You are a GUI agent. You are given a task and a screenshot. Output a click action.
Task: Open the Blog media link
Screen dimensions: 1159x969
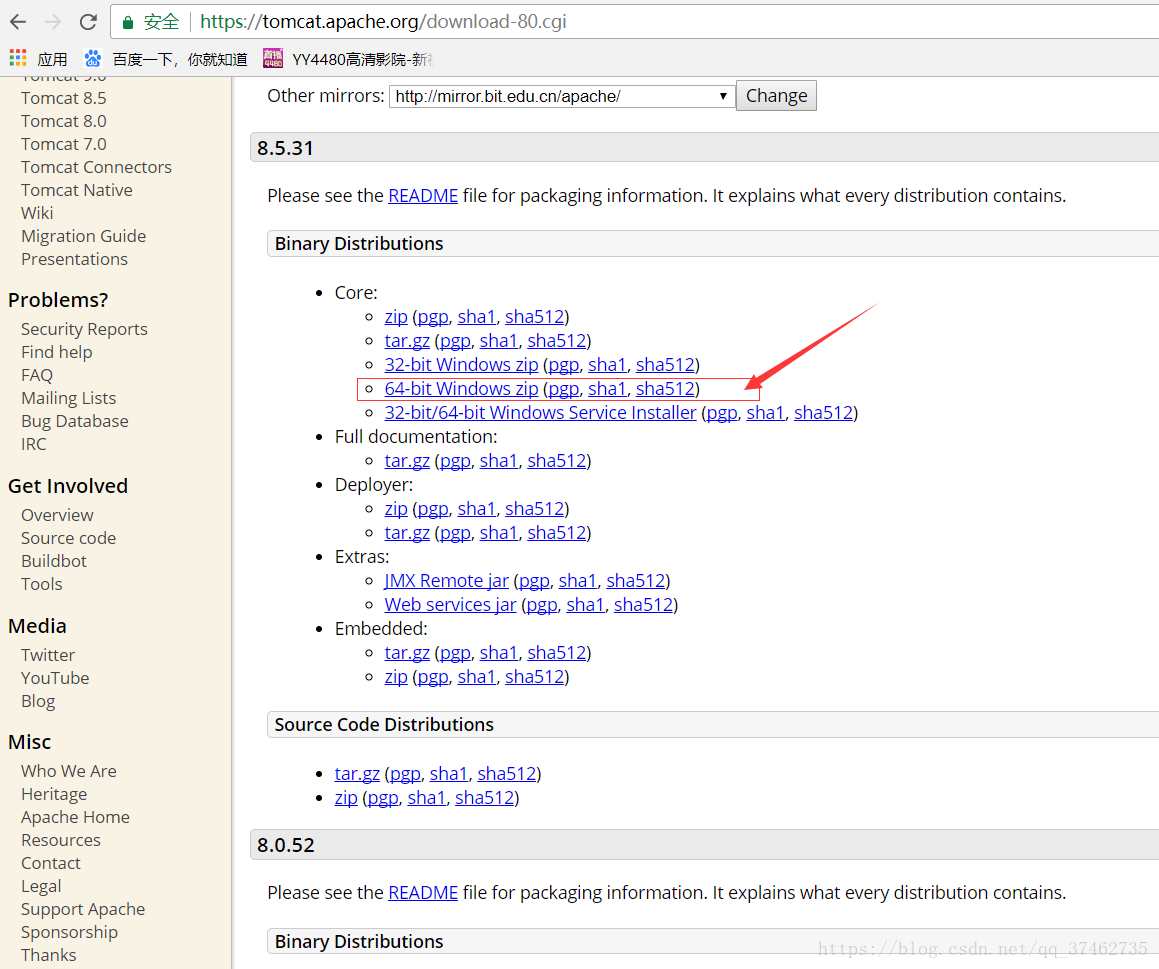coord(38,701)
